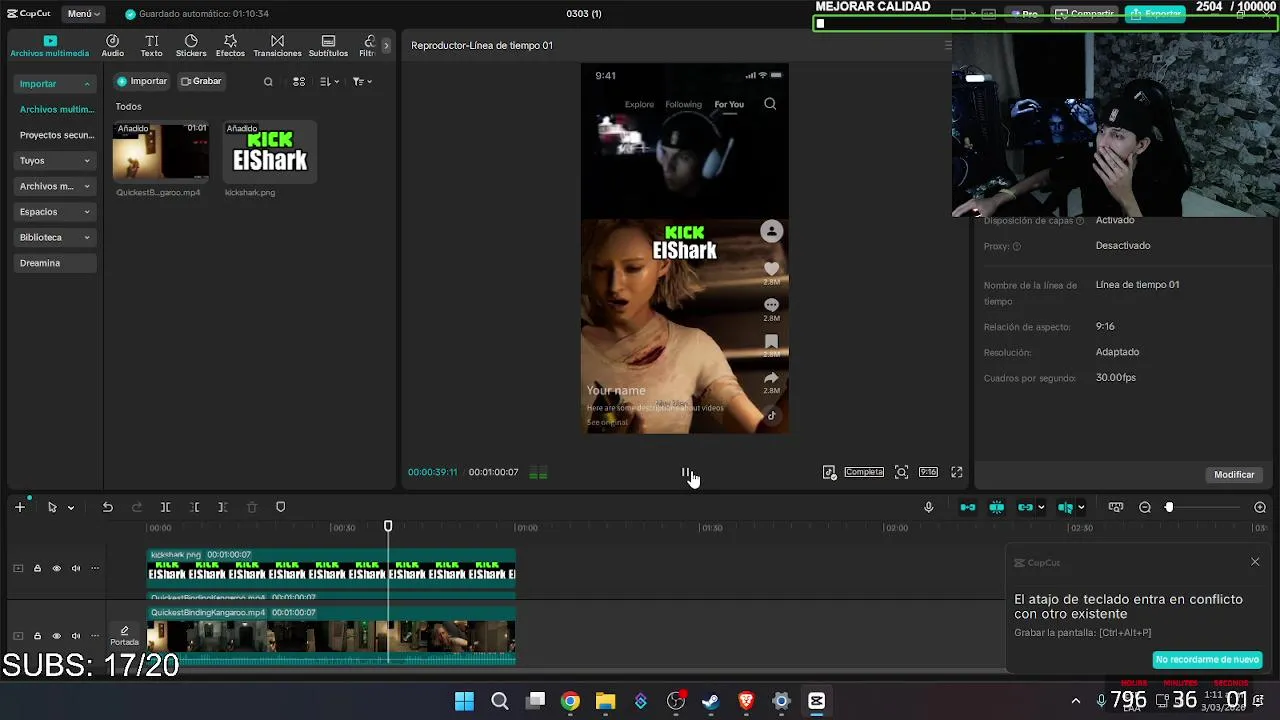Toggle preview axis button

tap(1066, 507)
